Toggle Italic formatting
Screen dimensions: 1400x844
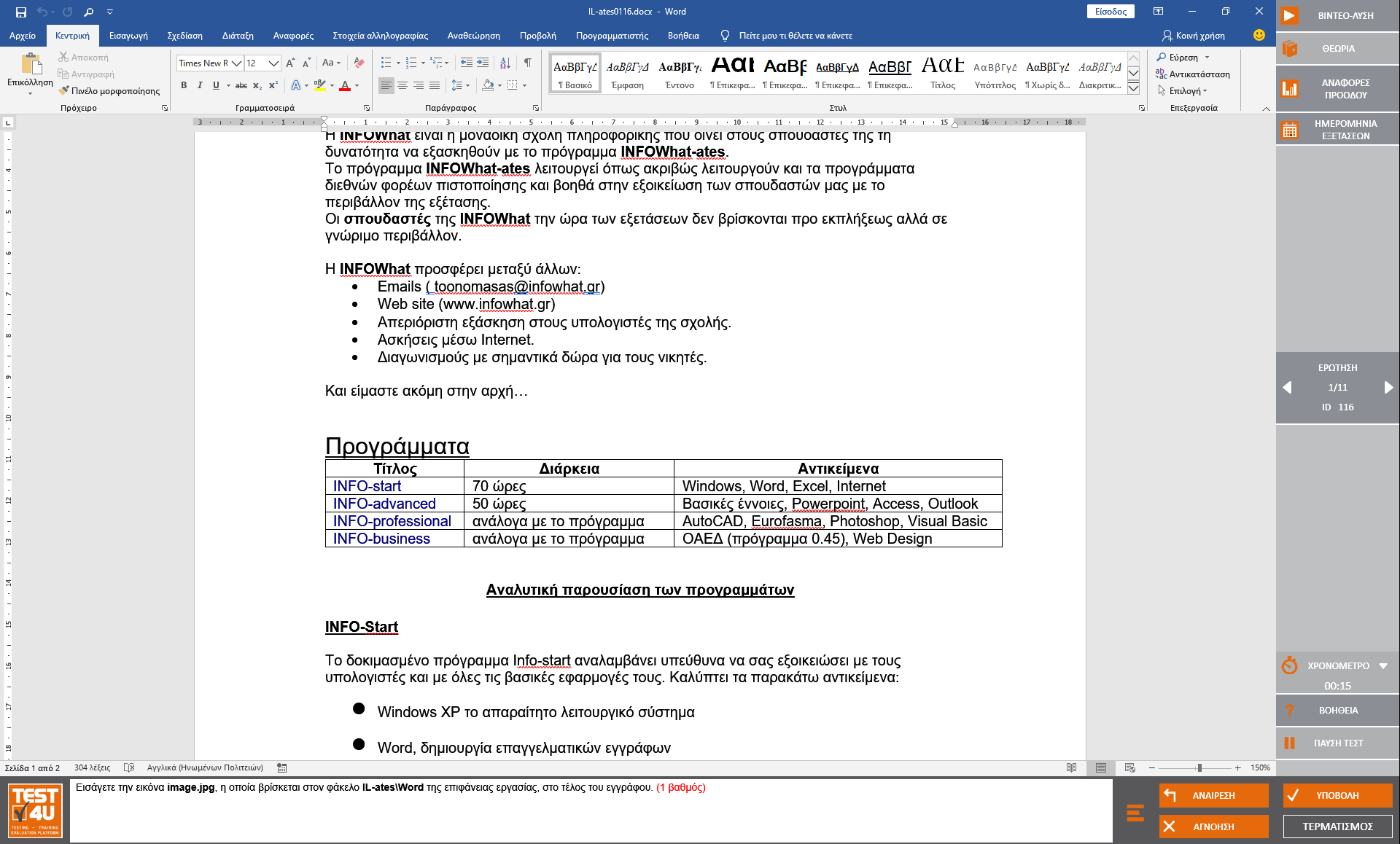point(200,85)
